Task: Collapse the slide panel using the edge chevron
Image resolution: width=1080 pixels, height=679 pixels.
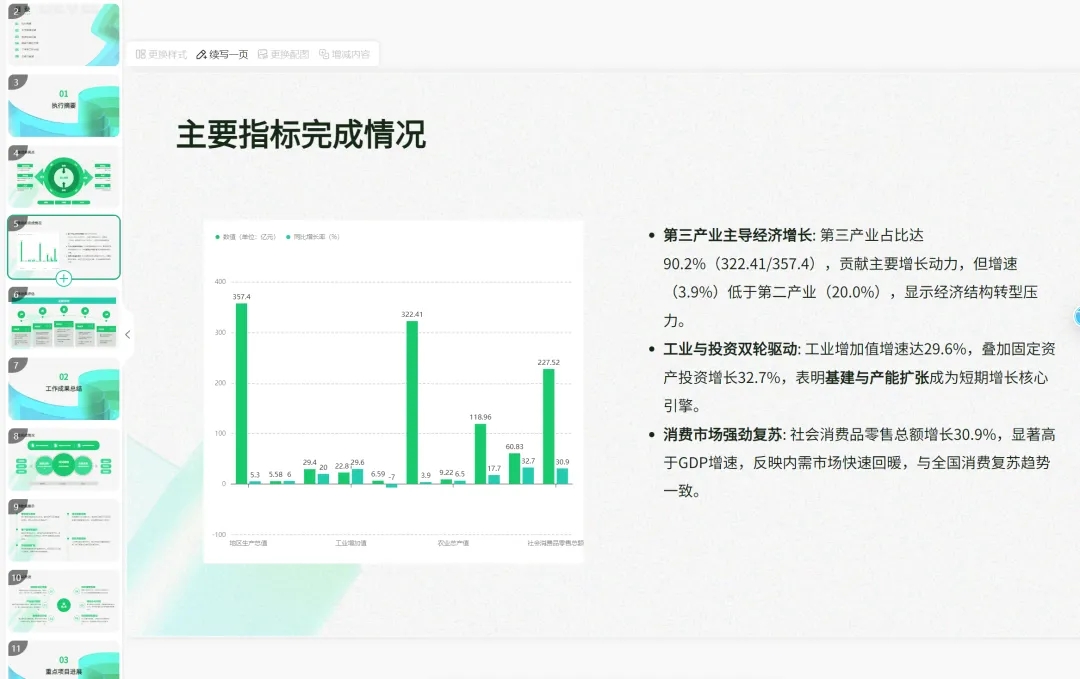Action: tap(128, 336)
